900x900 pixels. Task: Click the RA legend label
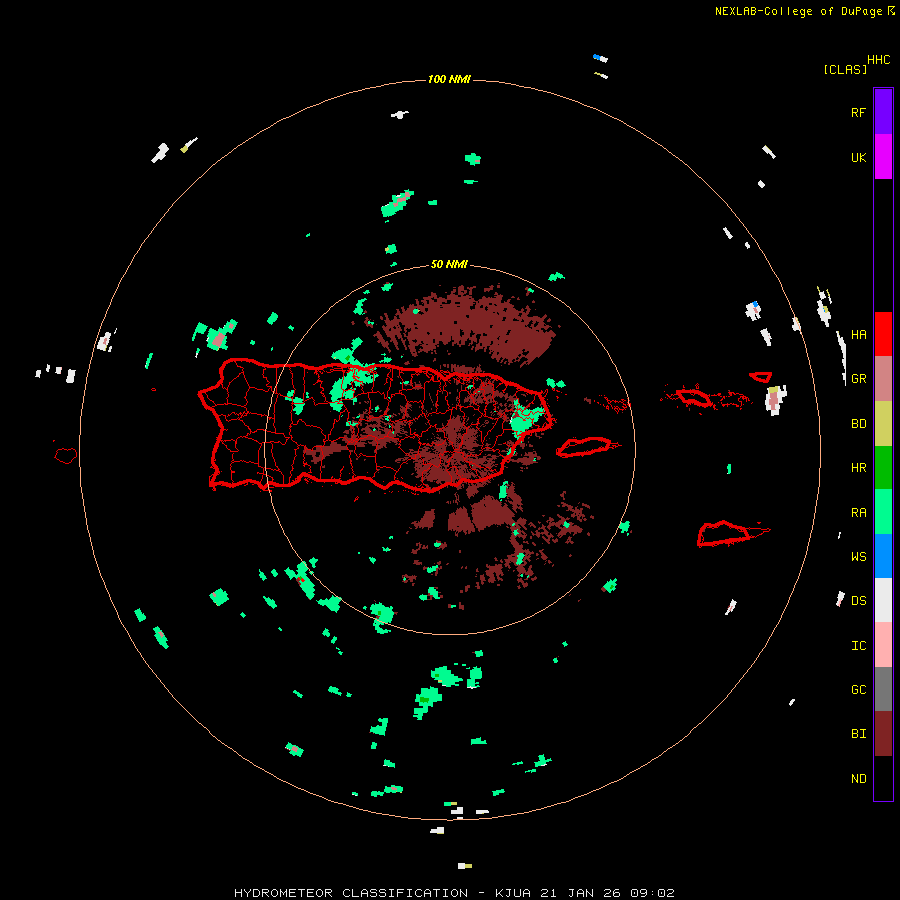pyautogui.click(x=858, y=513)
